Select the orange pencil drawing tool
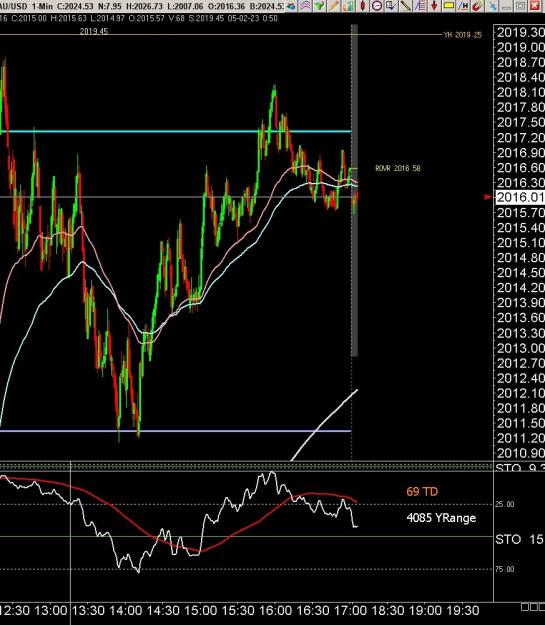Screen dimensions: 545x625 pos(334,6)
